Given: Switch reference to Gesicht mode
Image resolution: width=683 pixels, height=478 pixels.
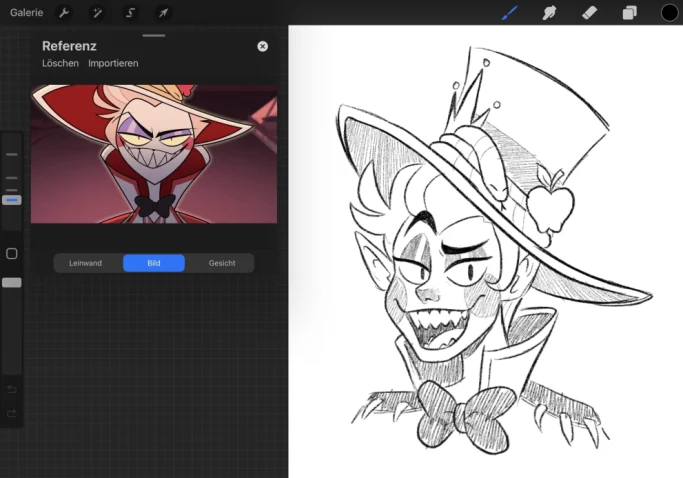Looking at the screenshot, I should pyautogui.click(x=222, y=263).
